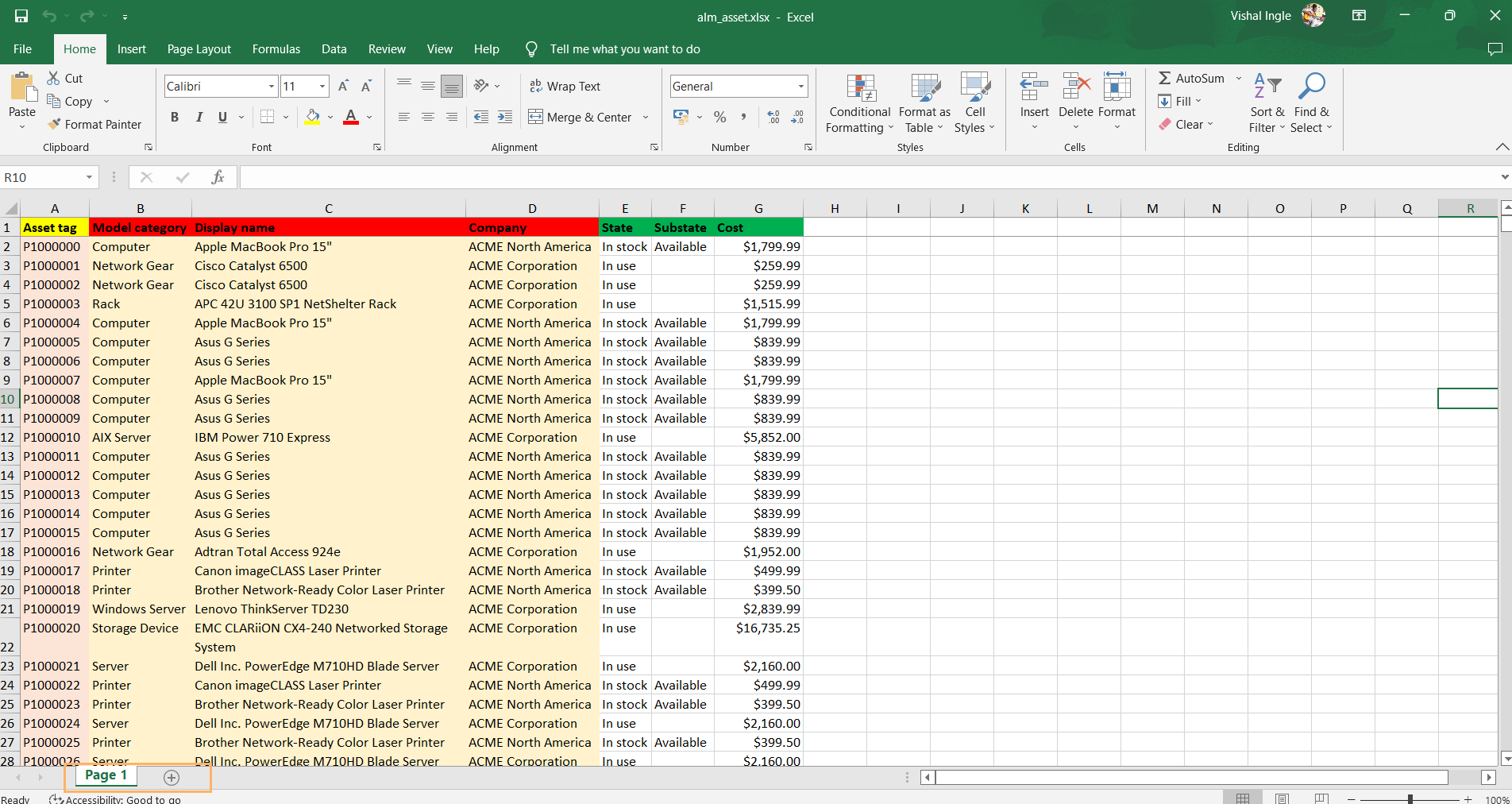Bottom align cell contents

[x=452, y=85]
